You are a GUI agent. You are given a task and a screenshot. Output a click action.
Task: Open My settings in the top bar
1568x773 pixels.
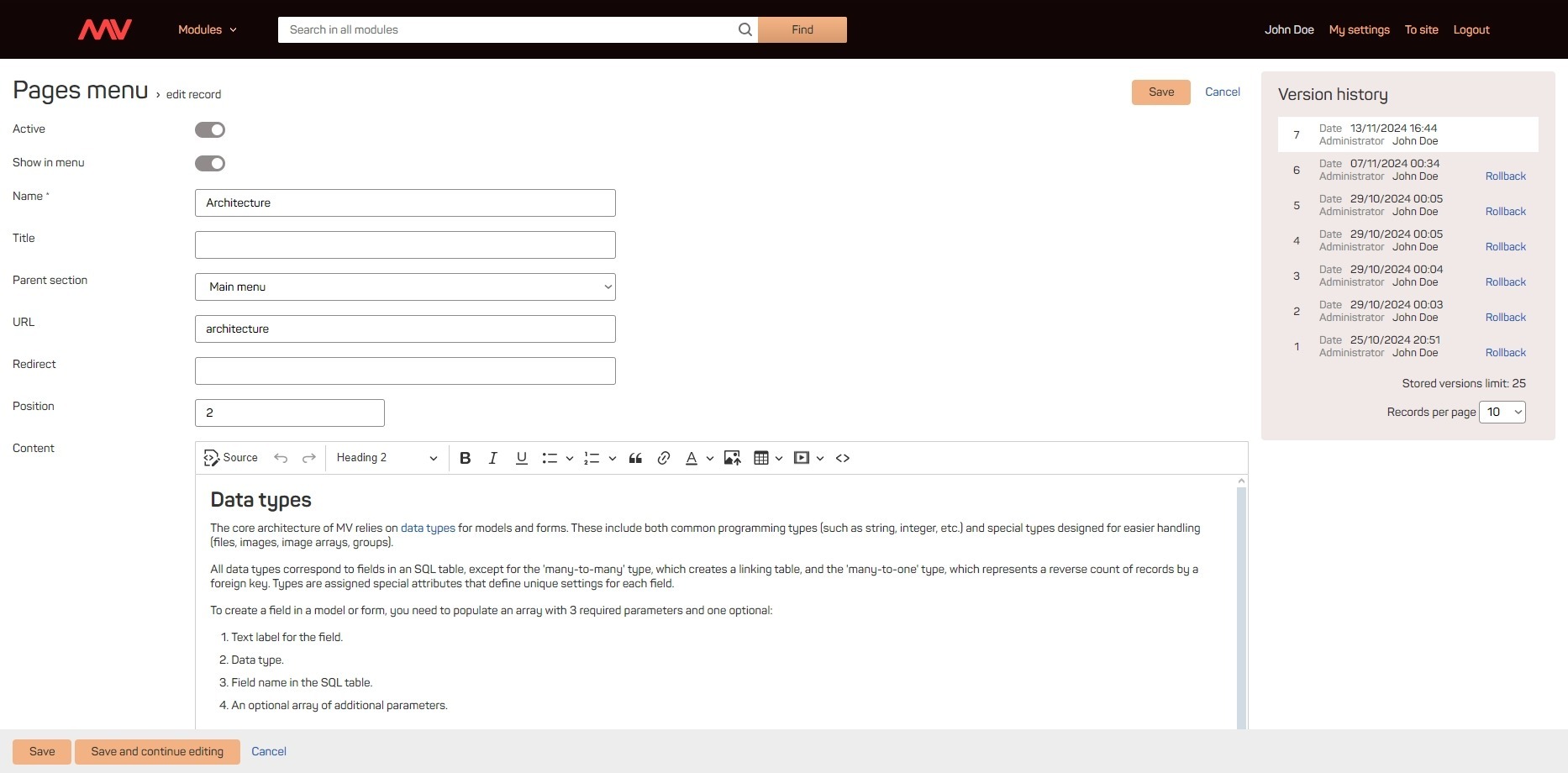[x=1359, y=29]
